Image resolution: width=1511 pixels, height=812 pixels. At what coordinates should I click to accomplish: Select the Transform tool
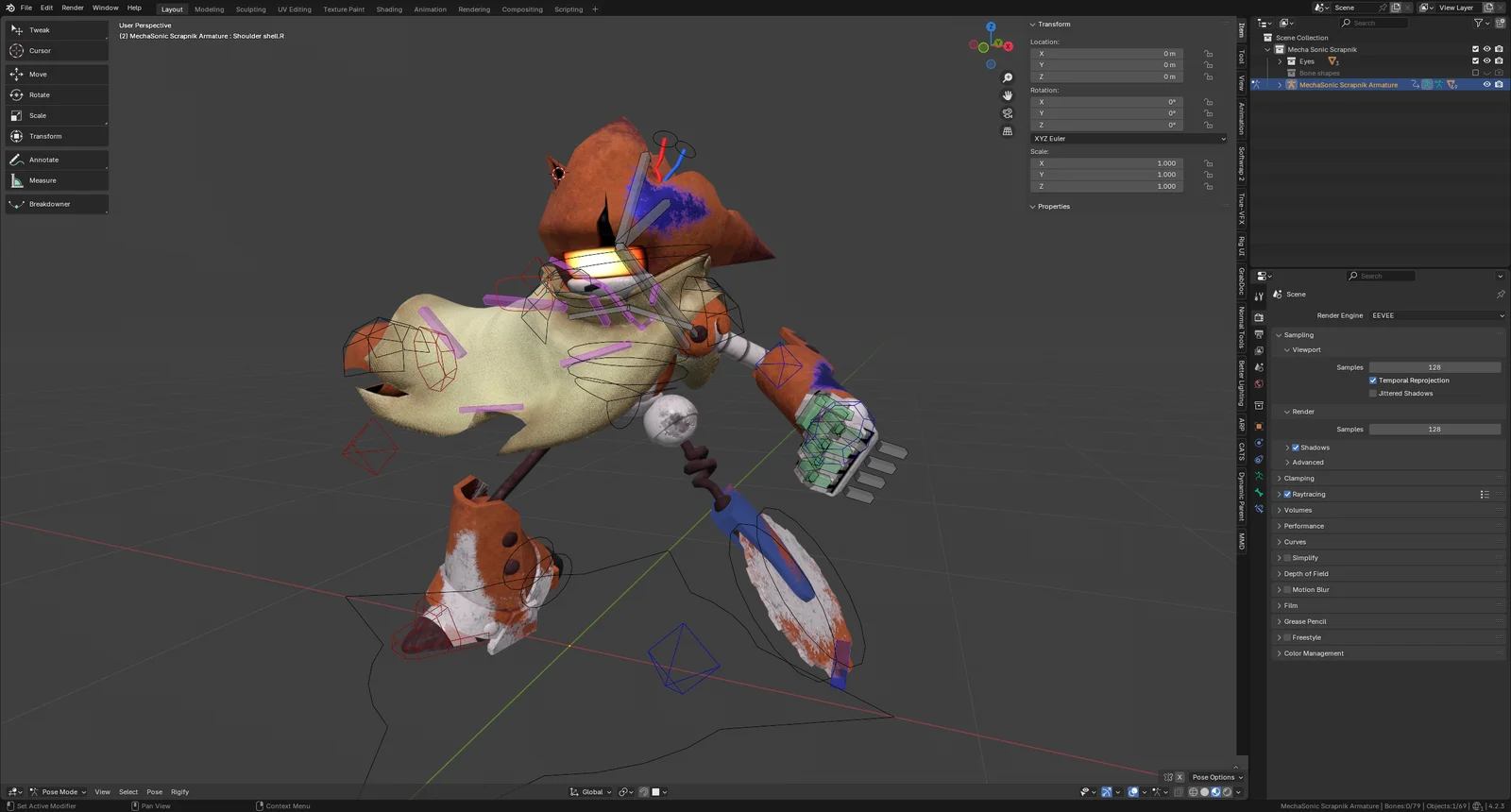(57, 137)
